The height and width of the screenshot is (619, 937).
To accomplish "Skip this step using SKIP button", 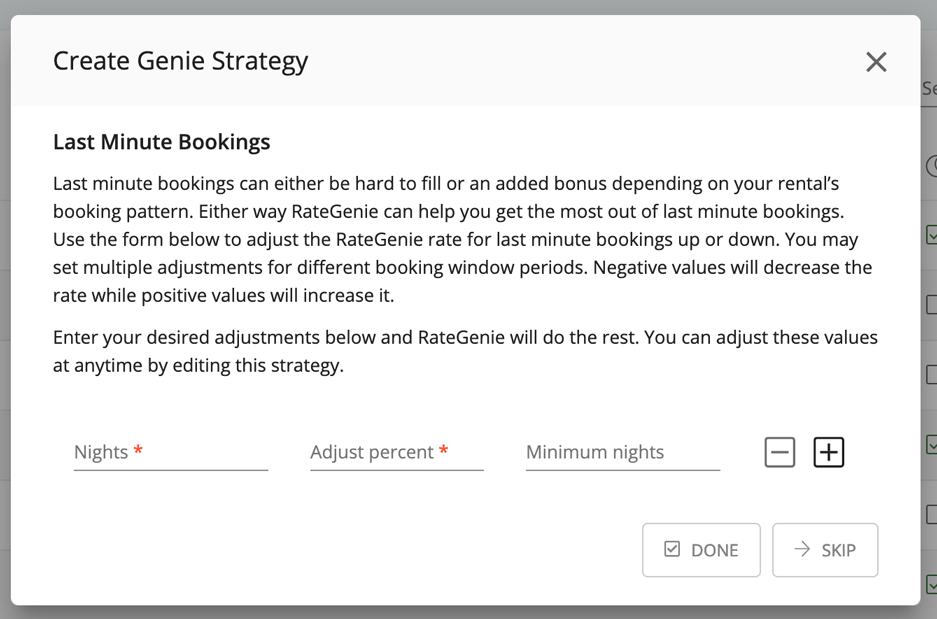I will click(825, 550).
